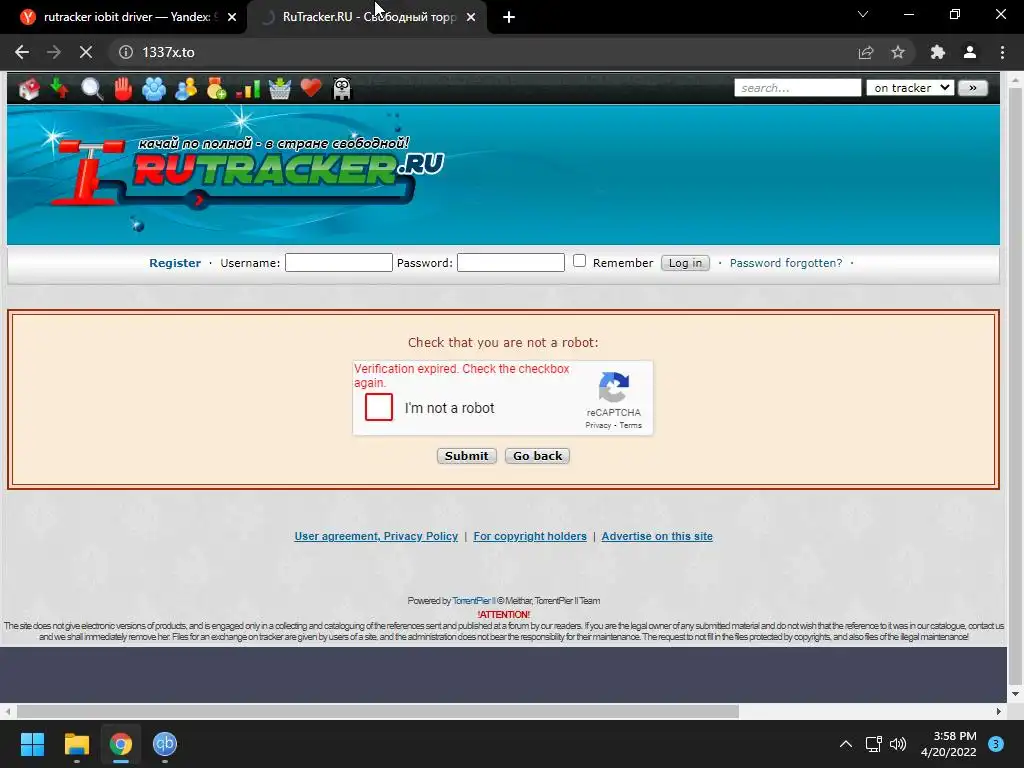The image size is (1024, 768).
Task: Bookmark this page with star icon
Action: pos(898,52)
